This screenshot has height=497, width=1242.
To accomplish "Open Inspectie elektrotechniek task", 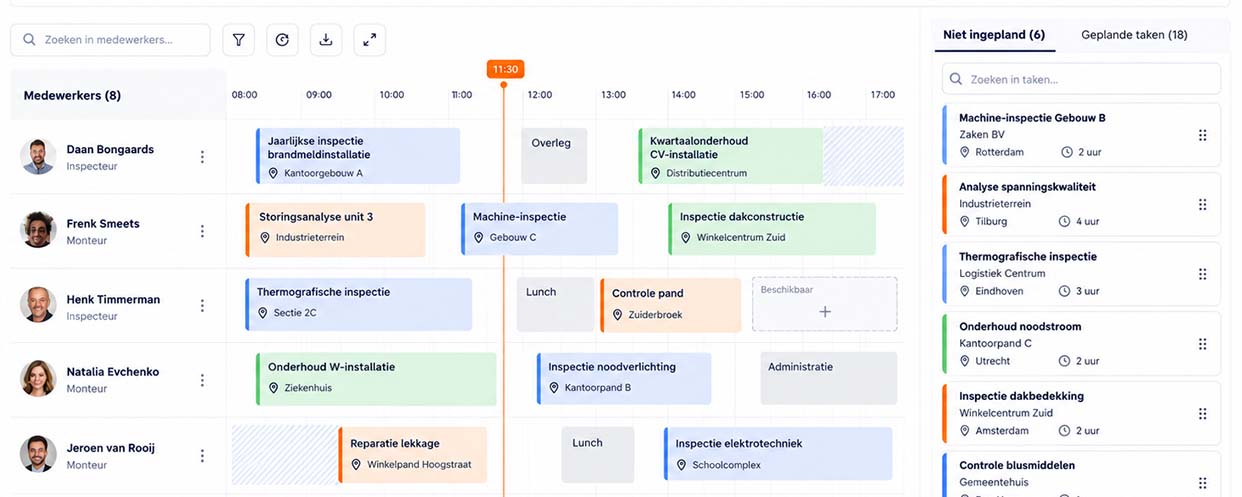I will (778, 455).
